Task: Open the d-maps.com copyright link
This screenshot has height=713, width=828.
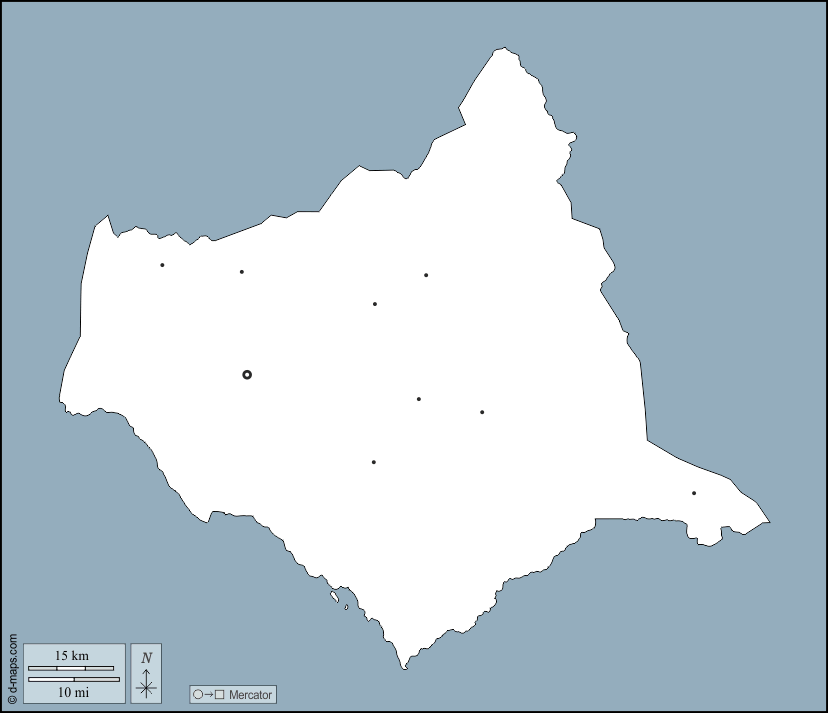Action: [x=12, y=670]
